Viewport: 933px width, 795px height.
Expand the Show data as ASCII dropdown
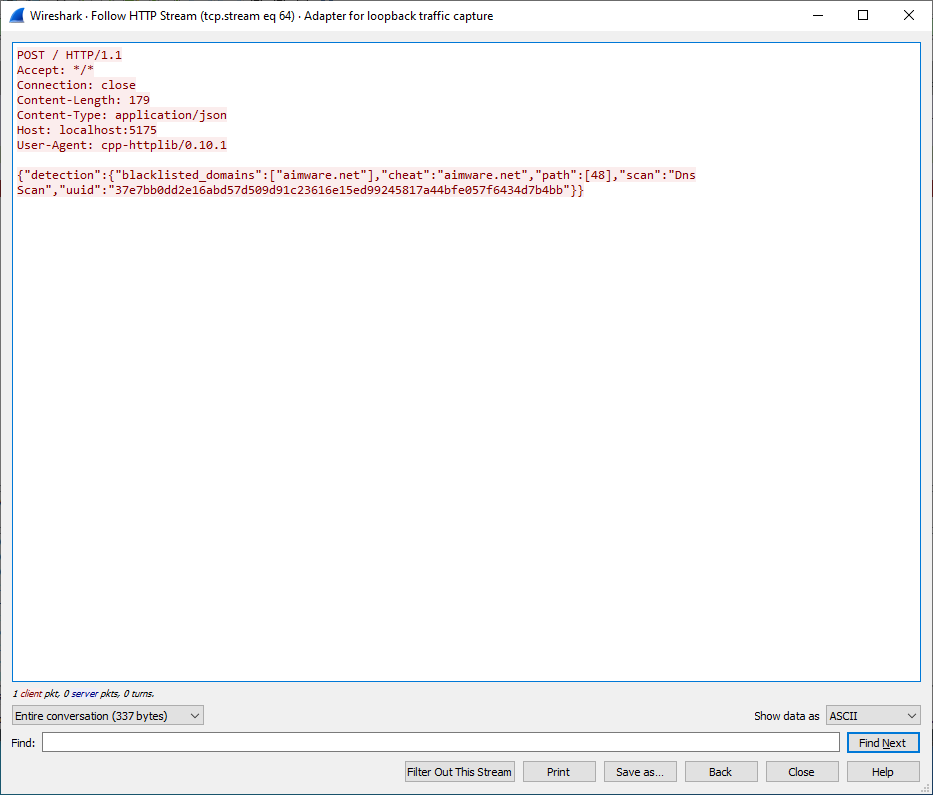(x=873, y=716)
